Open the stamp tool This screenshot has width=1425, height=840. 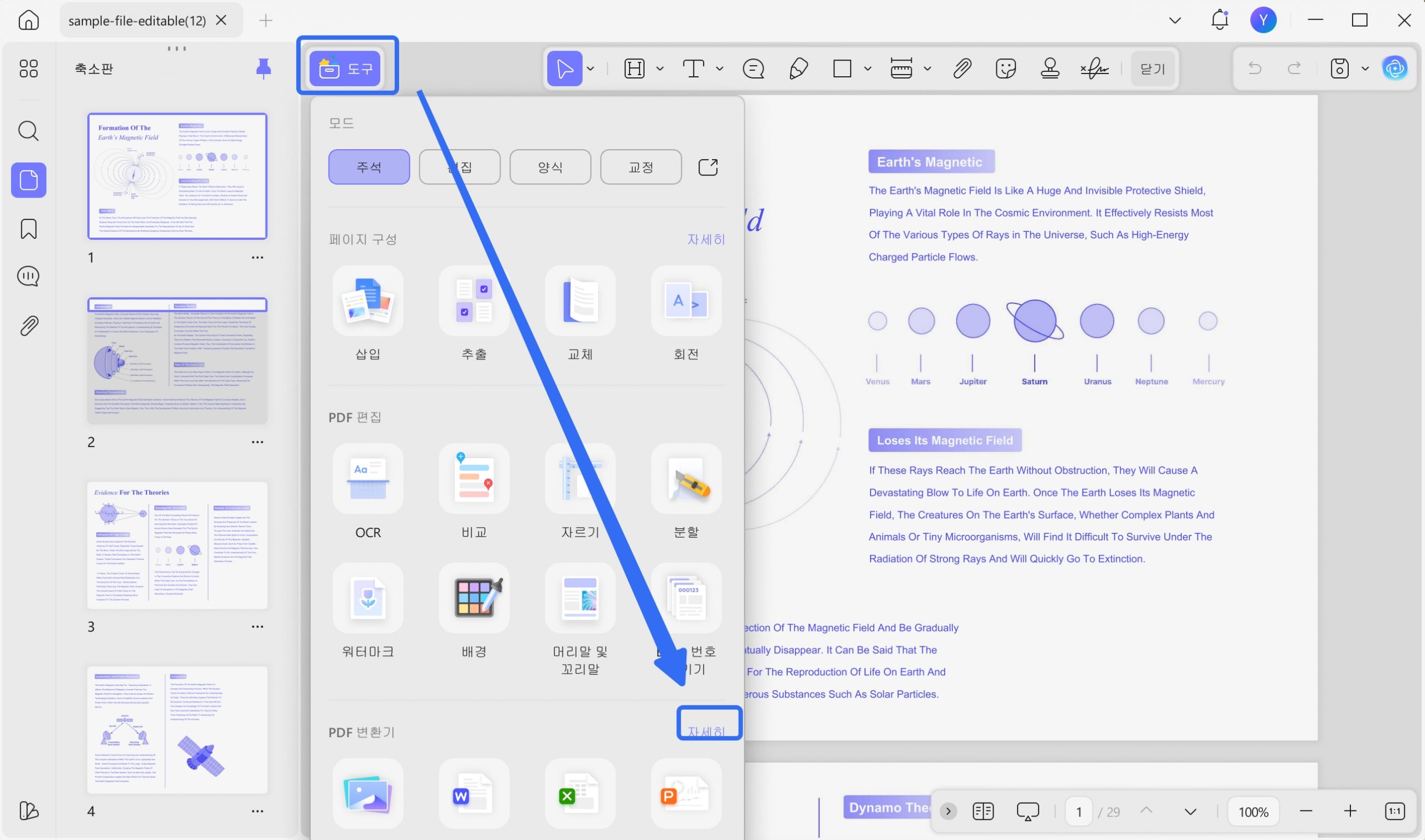pos(1050,68)
